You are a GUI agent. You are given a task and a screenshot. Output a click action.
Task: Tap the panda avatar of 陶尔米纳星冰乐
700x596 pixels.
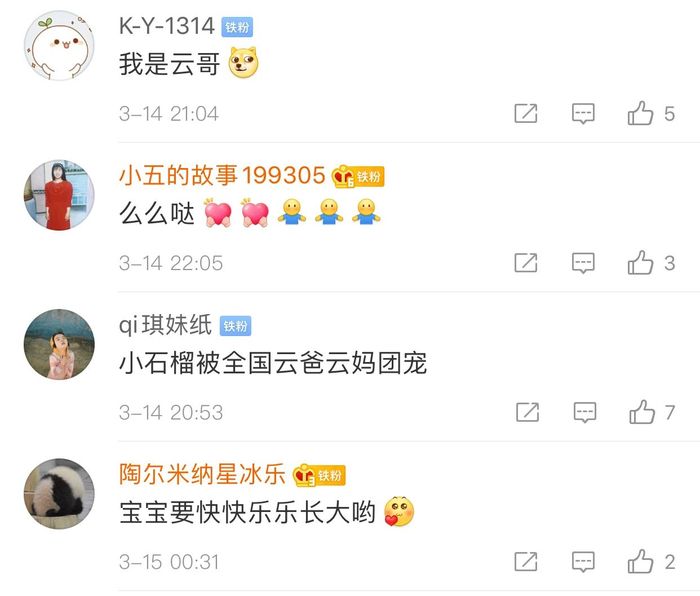coord(59,494)
